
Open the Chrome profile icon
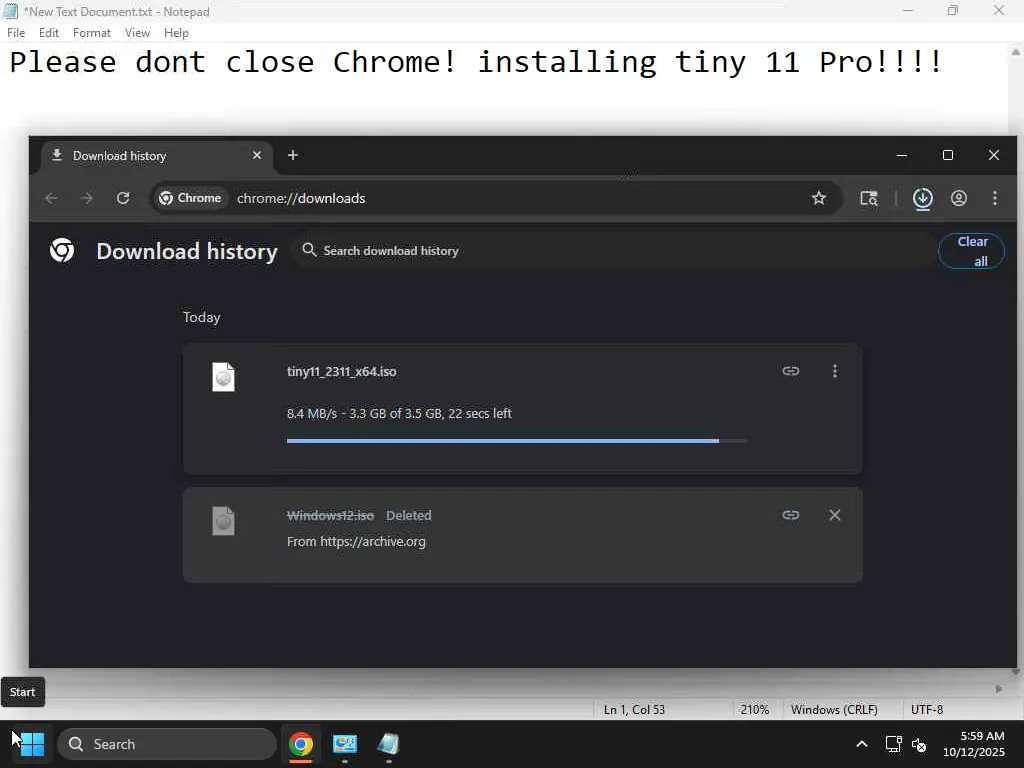pyautogui.click(x=959, y=198)
